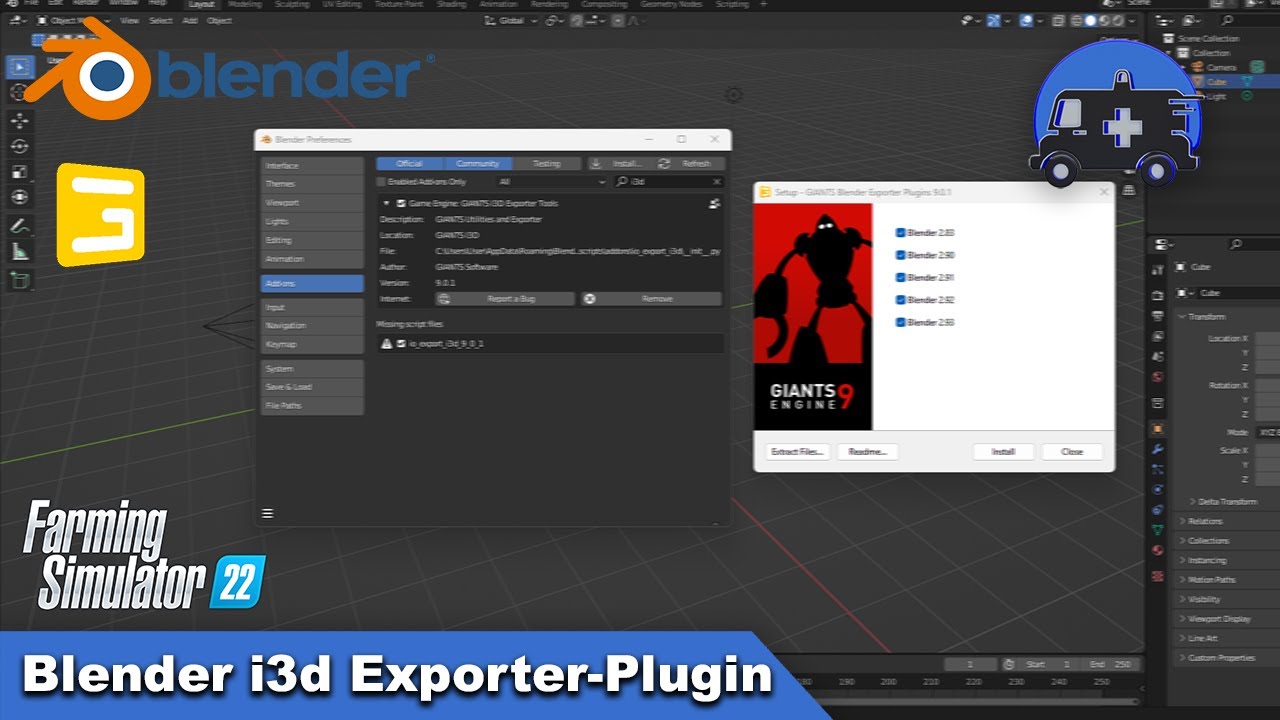
Task: Select the Measure tool in the left toolbar
Action: tap(20, 252)
